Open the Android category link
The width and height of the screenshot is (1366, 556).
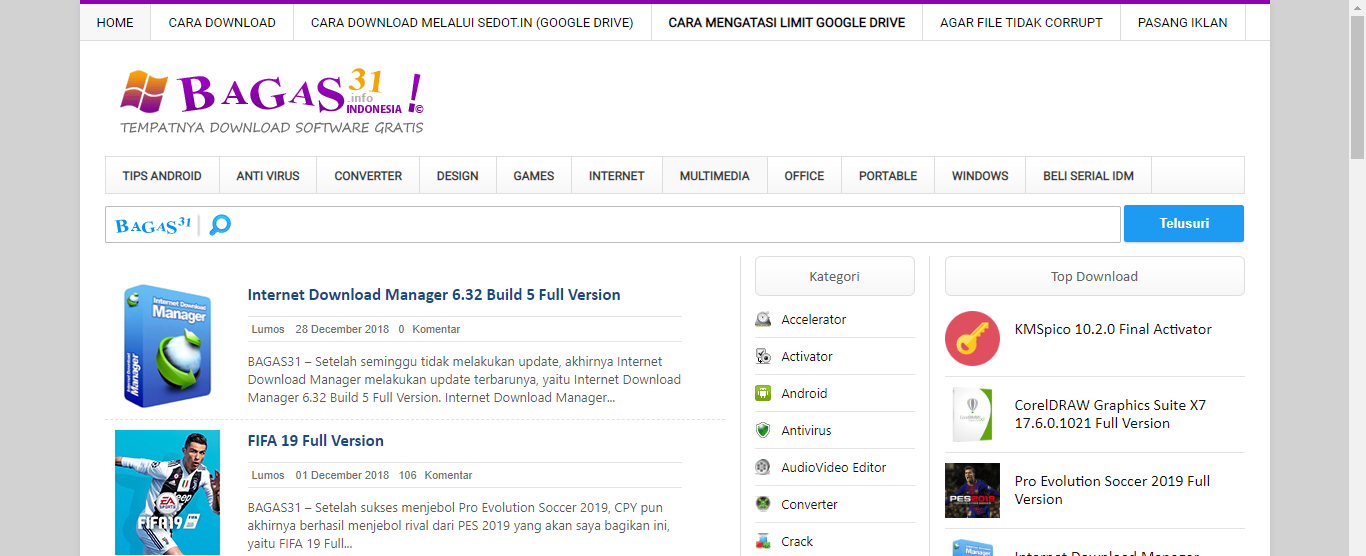[x=805, y=394]
